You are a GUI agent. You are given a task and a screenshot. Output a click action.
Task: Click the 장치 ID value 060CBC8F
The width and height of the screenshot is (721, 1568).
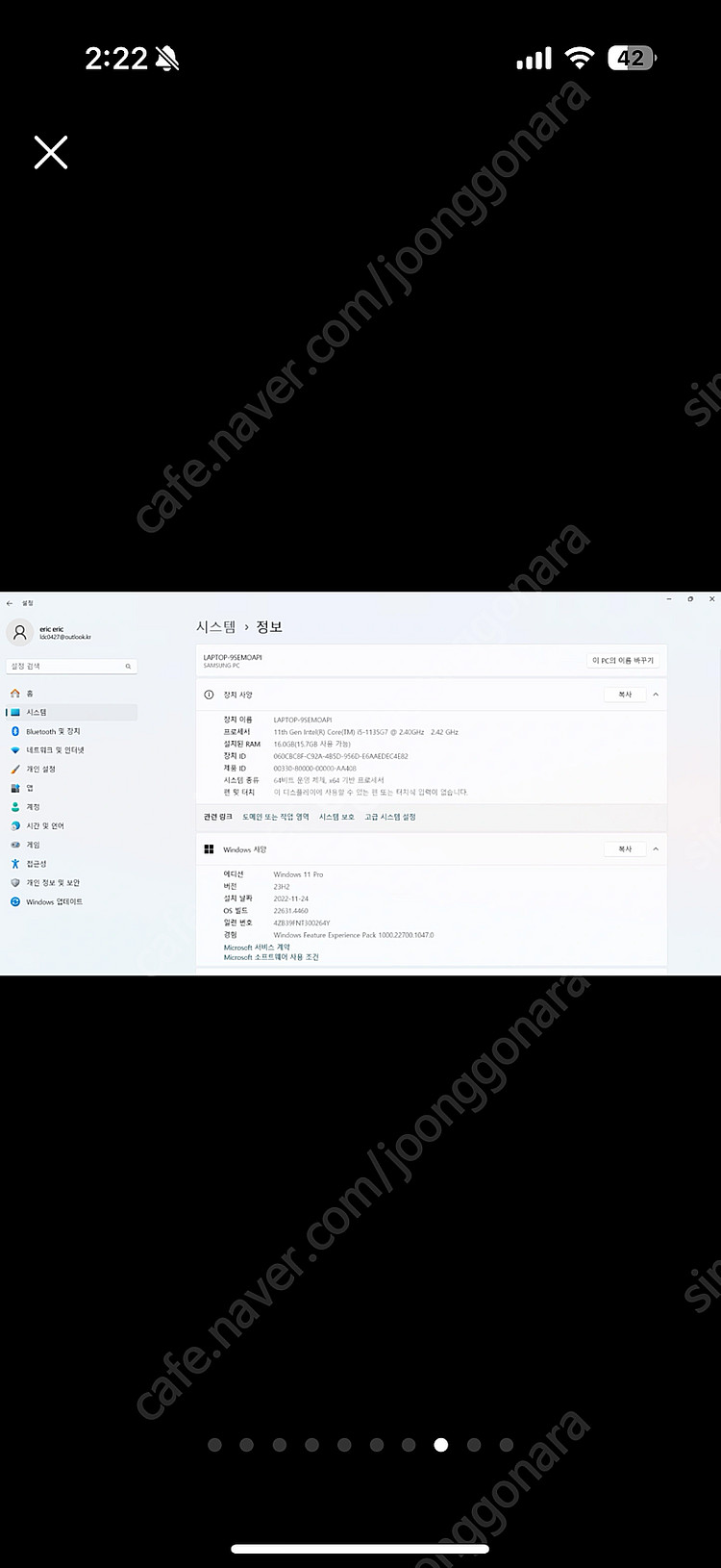(340, 756)
